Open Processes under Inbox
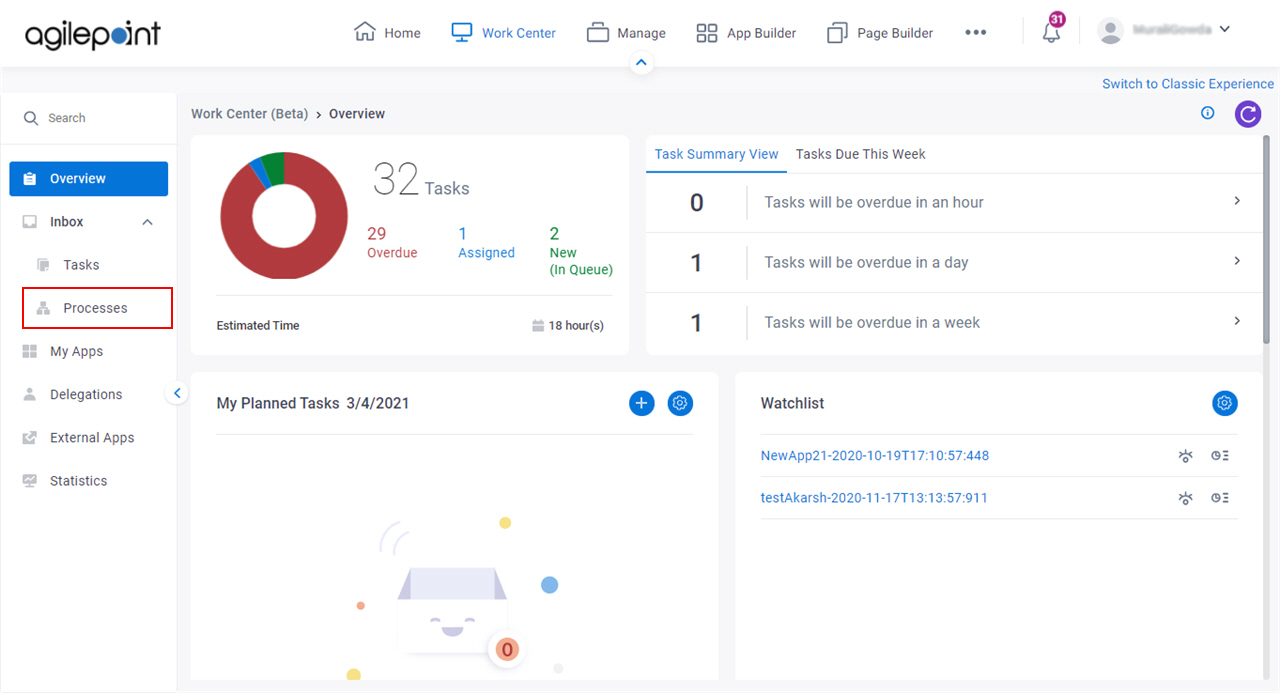This screenshot has height=693, width=1280. point(97,308)
